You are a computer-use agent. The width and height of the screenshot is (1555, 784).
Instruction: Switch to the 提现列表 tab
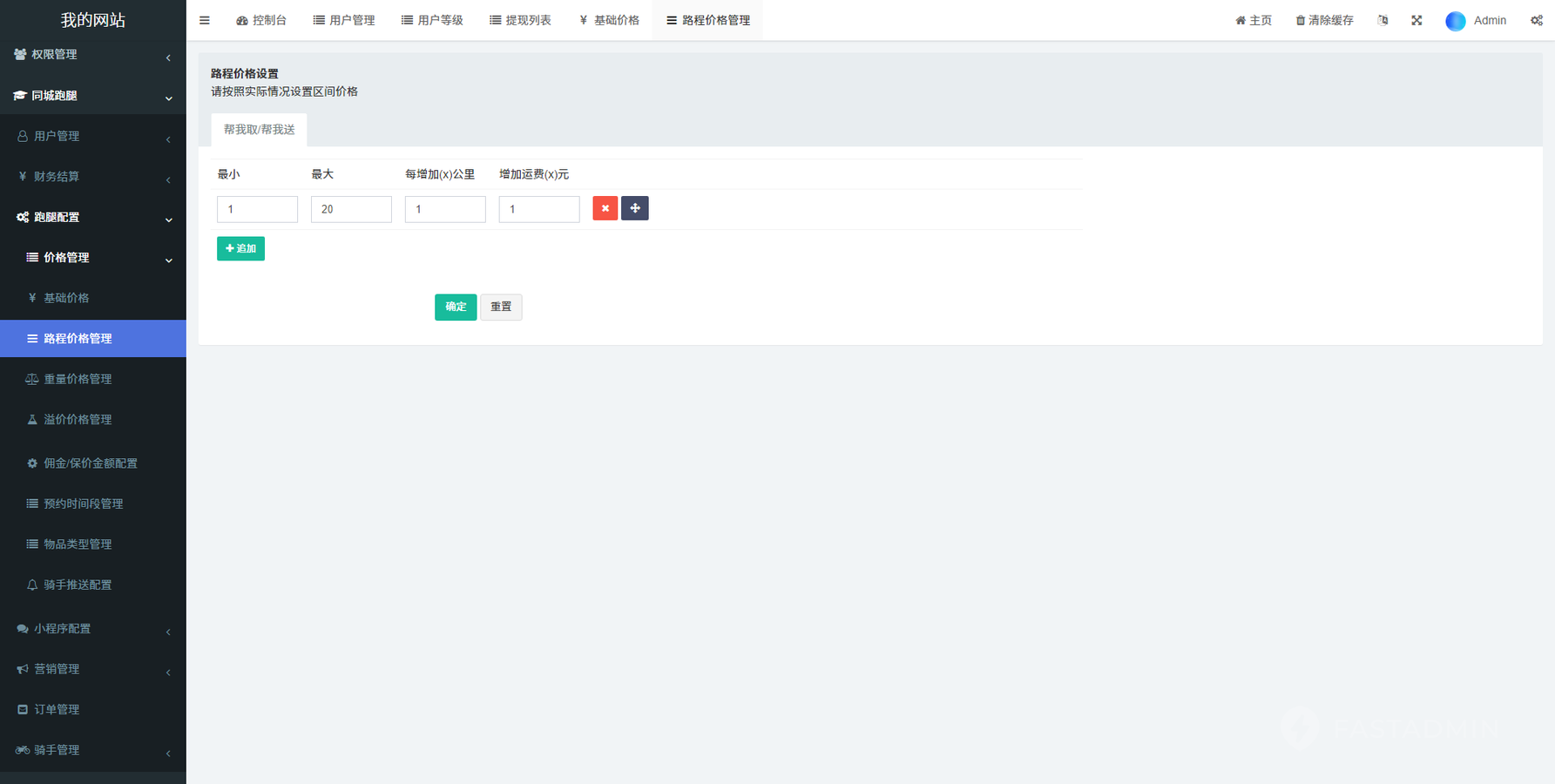pyautogui.click(x=520, y=20)
